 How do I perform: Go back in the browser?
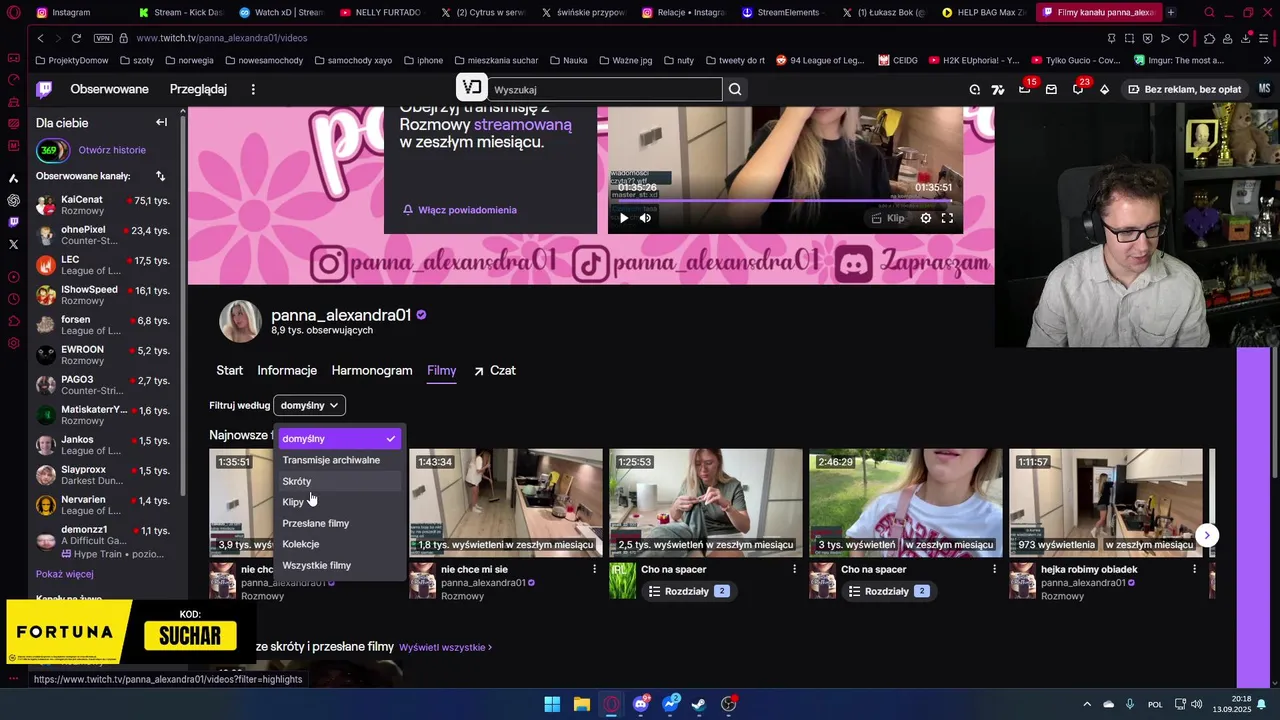tap(40, 38)
